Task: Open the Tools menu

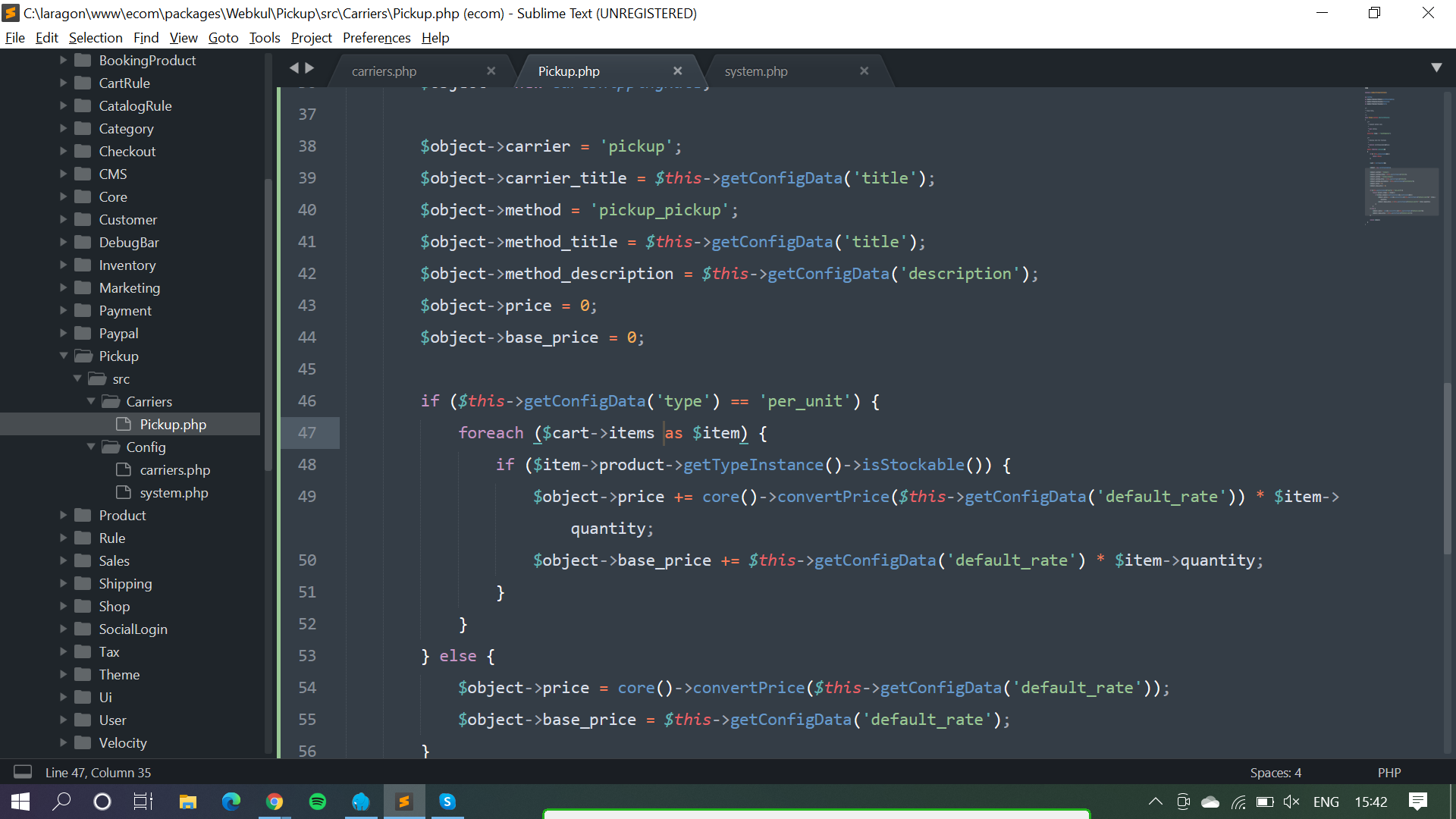Action: (x=265, y=38)
